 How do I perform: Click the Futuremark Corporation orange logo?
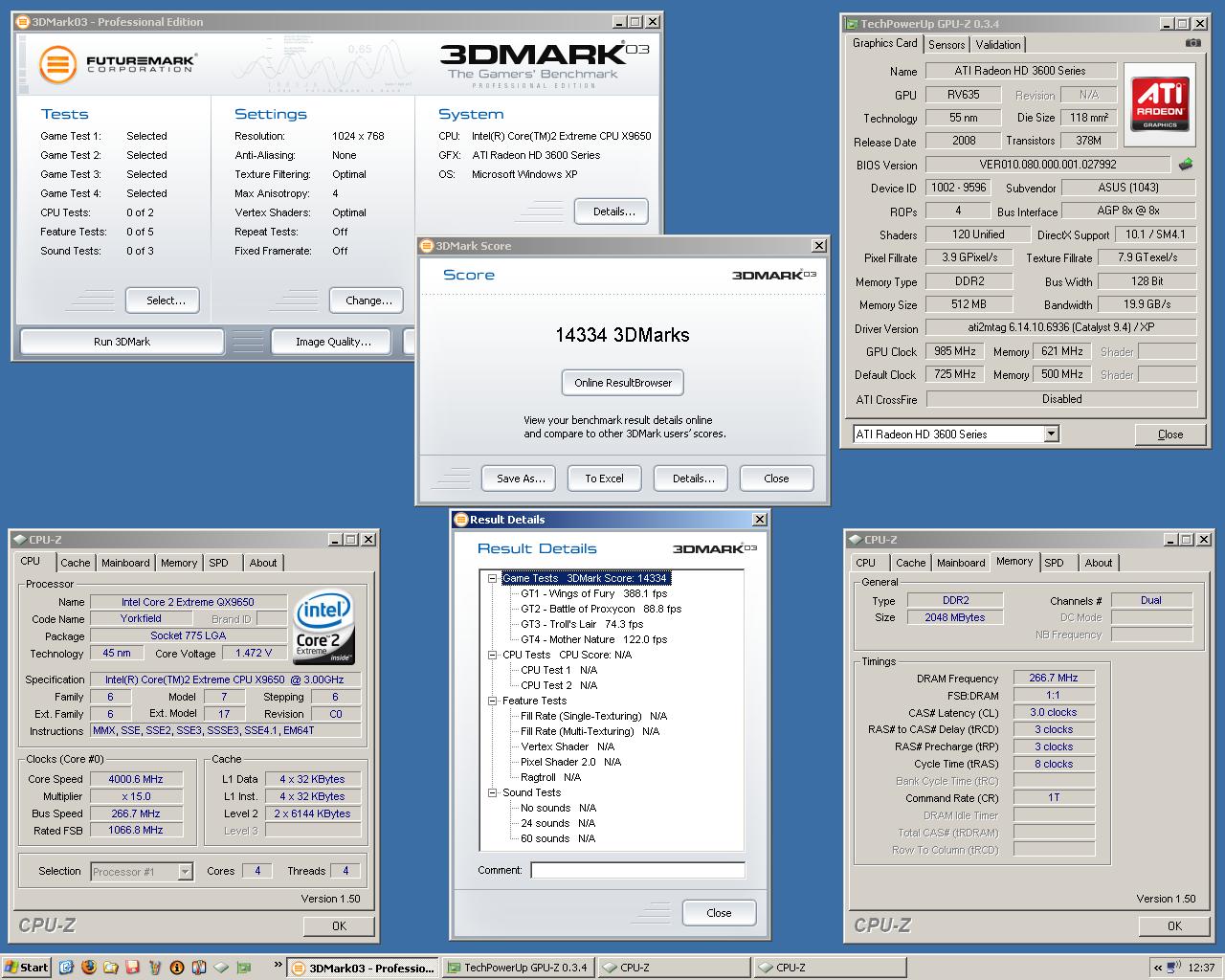[57, 65]
